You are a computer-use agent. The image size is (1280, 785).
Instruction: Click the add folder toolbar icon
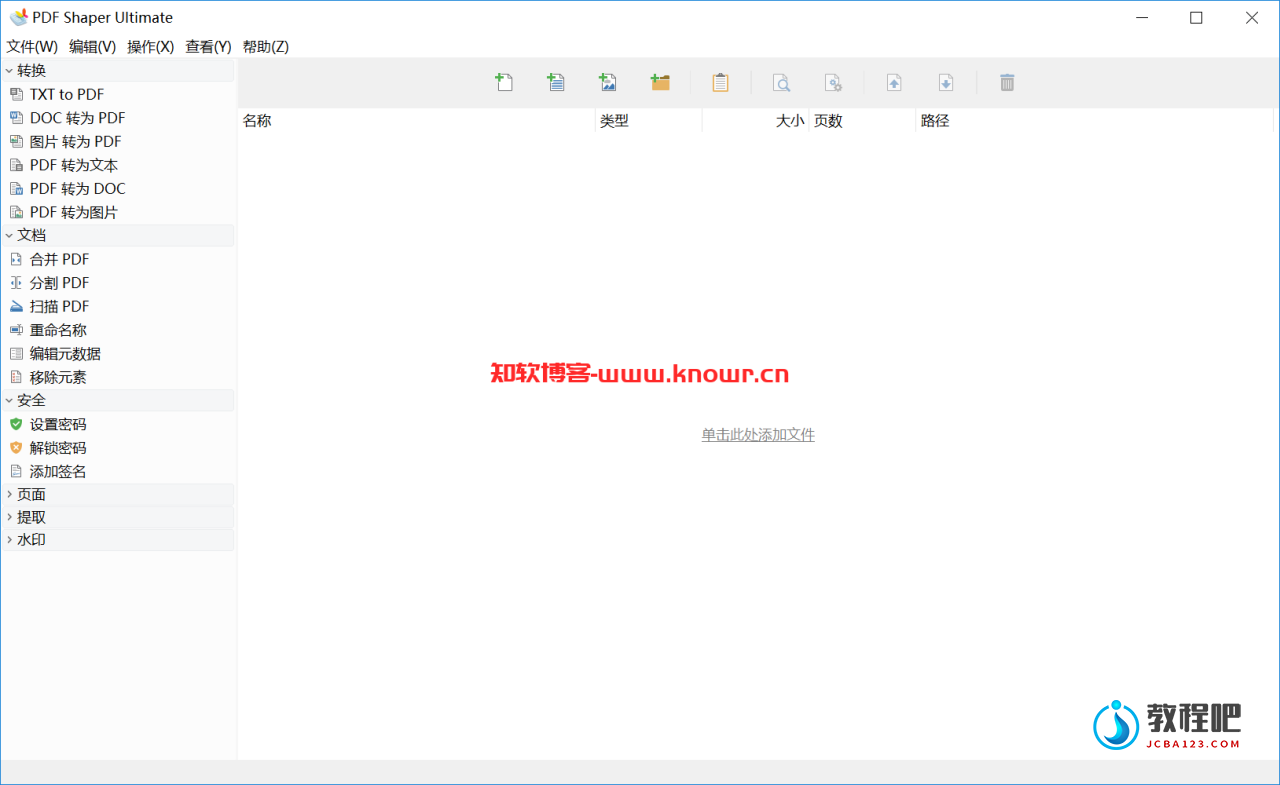660,82
